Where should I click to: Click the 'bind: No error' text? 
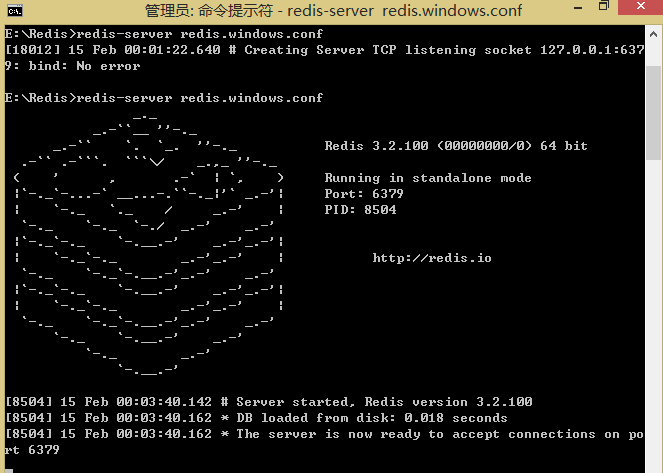click(x=80, y=66)
